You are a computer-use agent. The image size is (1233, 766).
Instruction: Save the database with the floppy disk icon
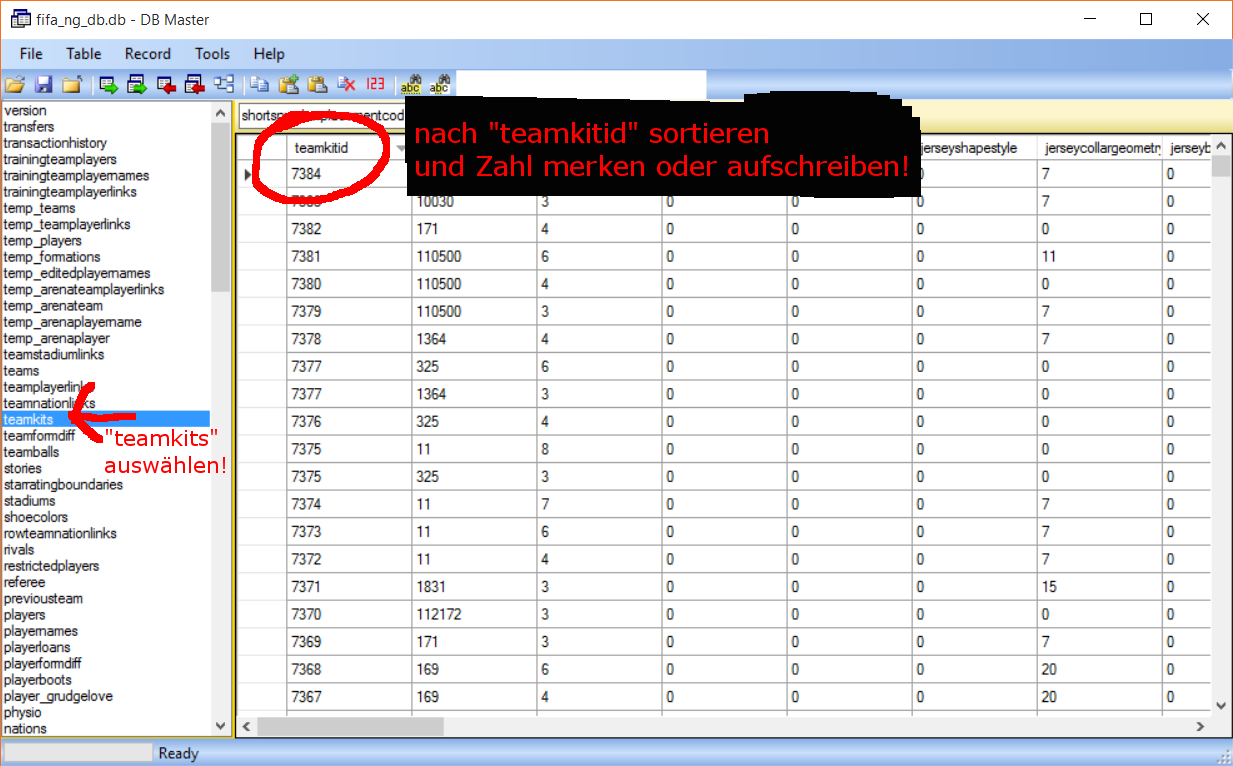point(44,85)
